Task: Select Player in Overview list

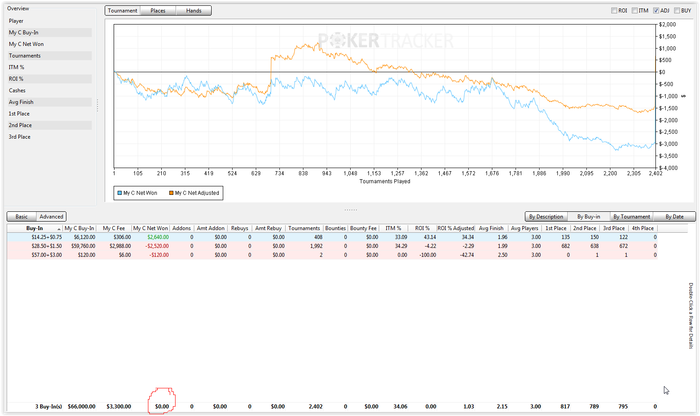Action: [50, 21]
